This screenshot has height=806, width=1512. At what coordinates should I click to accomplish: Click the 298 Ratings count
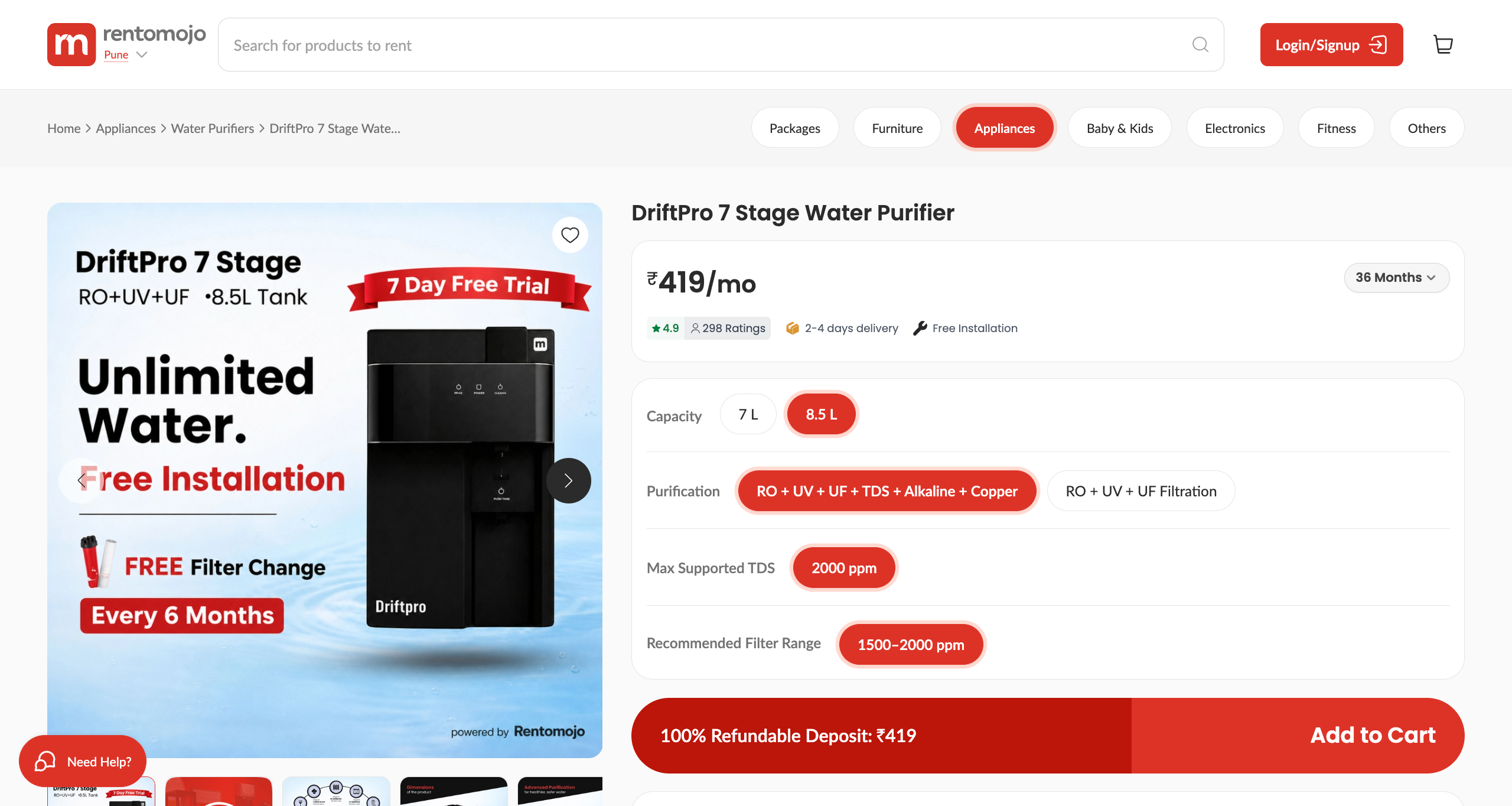(x=728, y=328)
